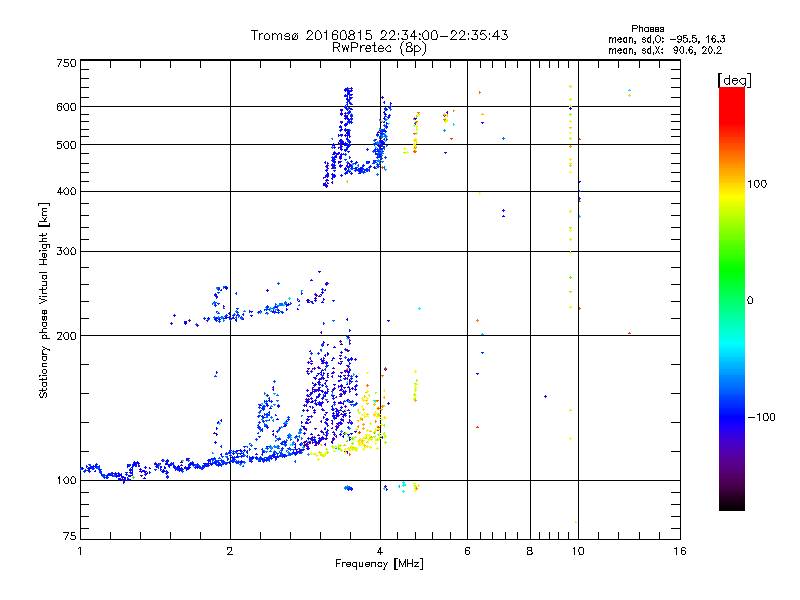Image resolution: width=800 pixels, height=600 pixels.
Task: Click the y-axis tick label '750'
Action: pos(66,63)
